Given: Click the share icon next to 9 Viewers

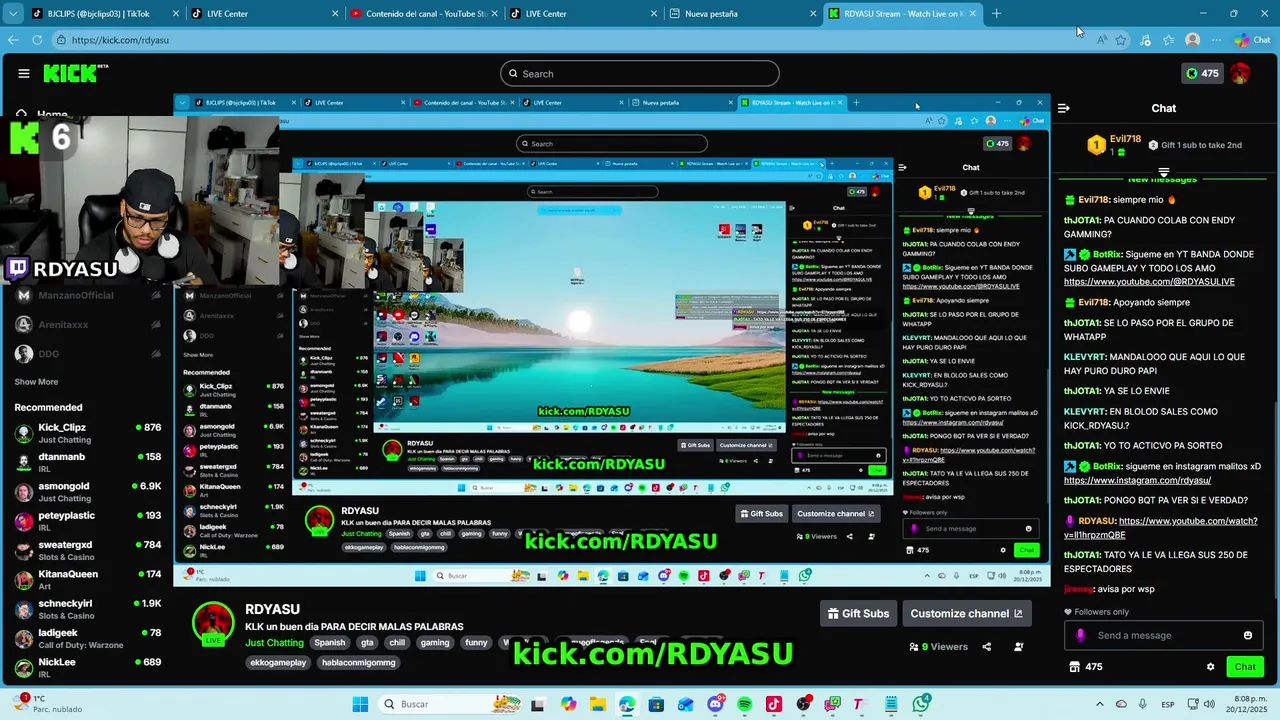Looking at the screenshot, I should pos(986,647).
